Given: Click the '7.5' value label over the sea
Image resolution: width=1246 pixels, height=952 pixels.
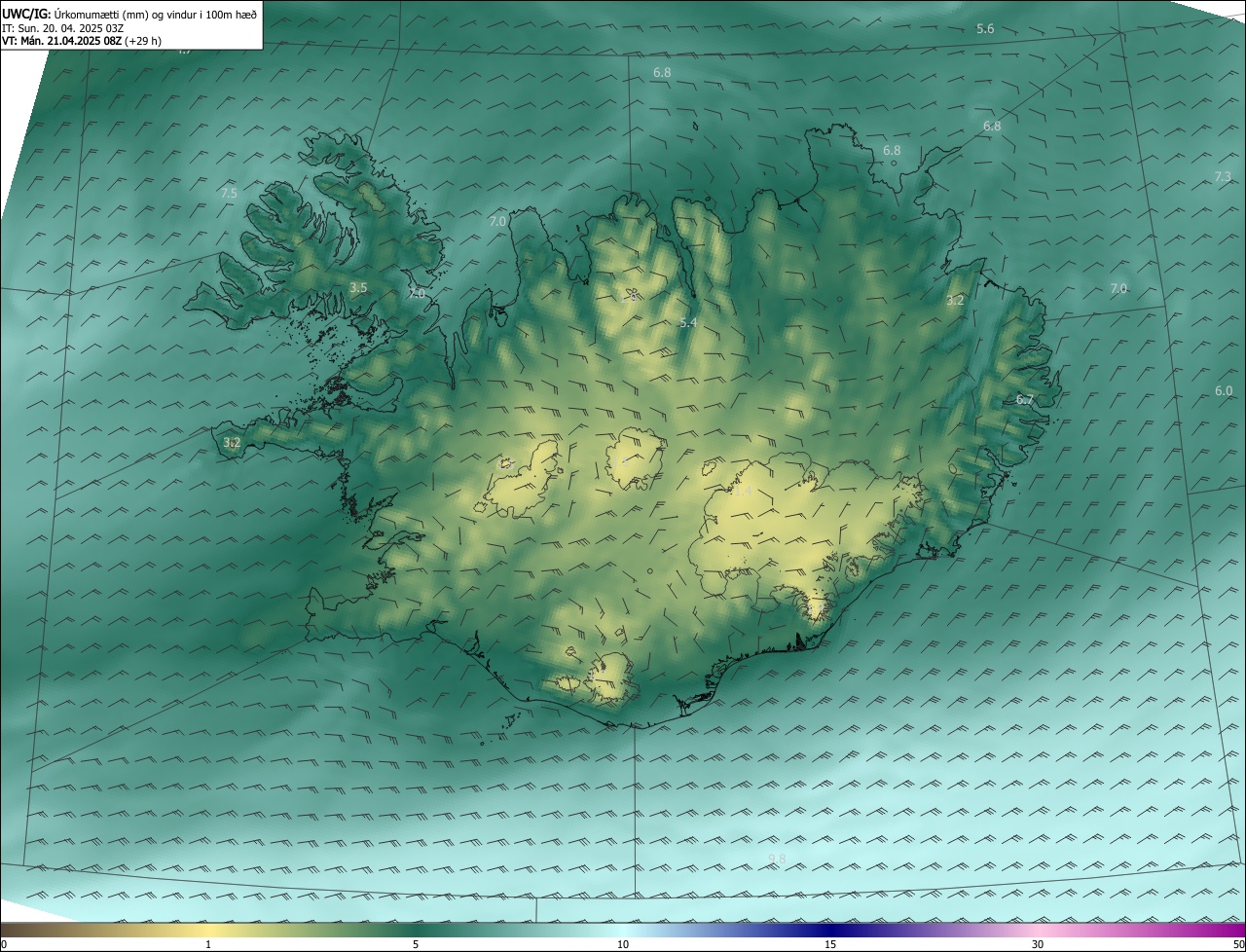Looking at the screenshot, I should [229, 194].
